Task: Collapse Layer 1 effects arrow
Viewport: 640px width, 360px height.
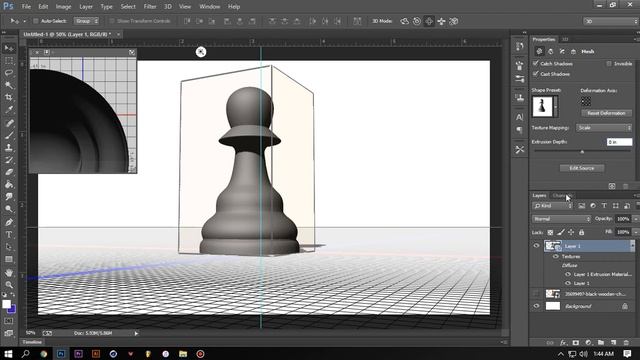Action: 632,246
